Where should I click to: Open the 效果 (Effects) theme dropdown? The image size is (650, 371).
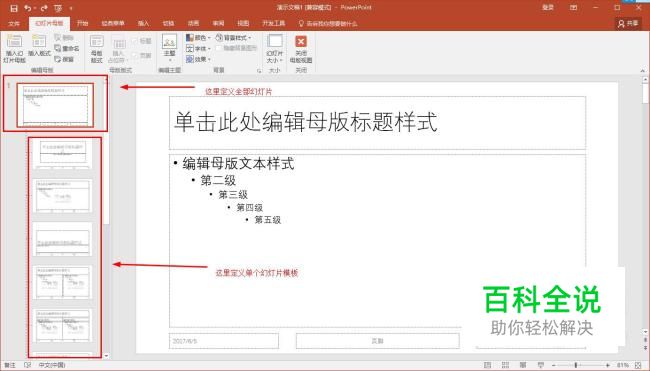pos(198,59)
